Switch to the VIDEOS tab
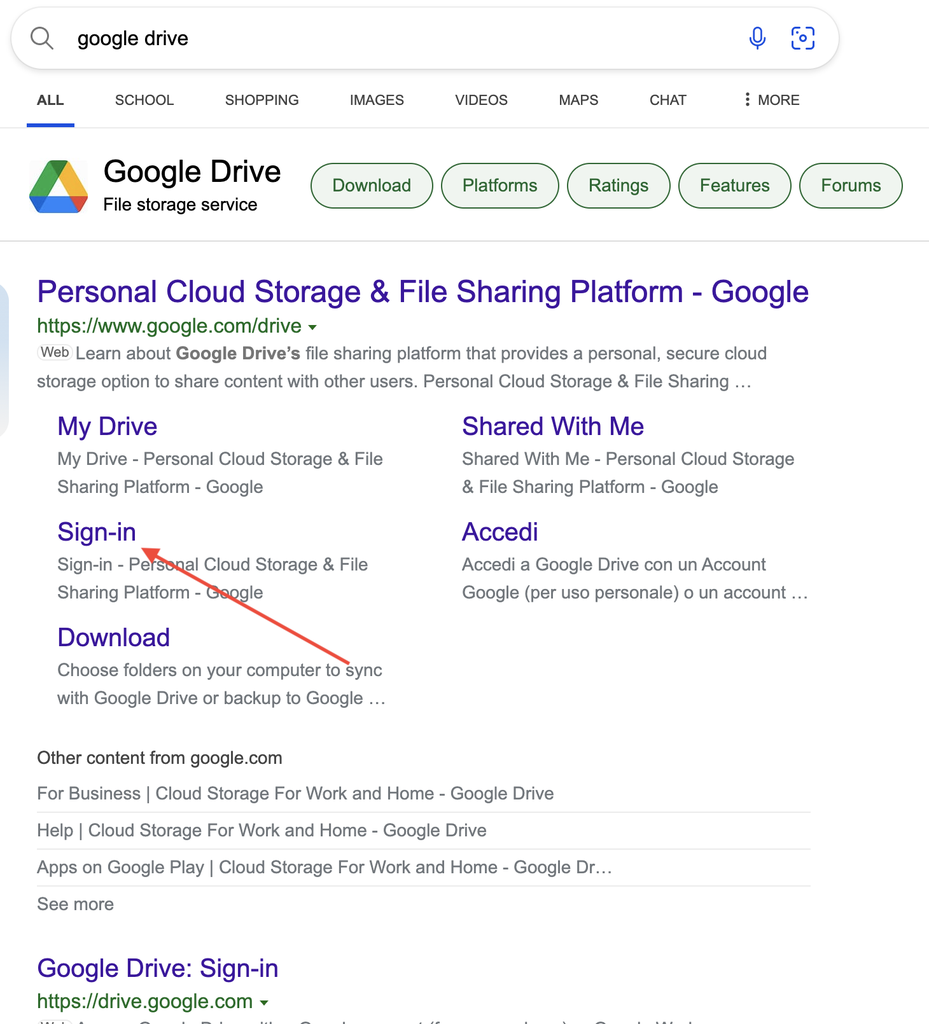The height and width of the screenshot is (1024, 929). click(x=481, y=100)
